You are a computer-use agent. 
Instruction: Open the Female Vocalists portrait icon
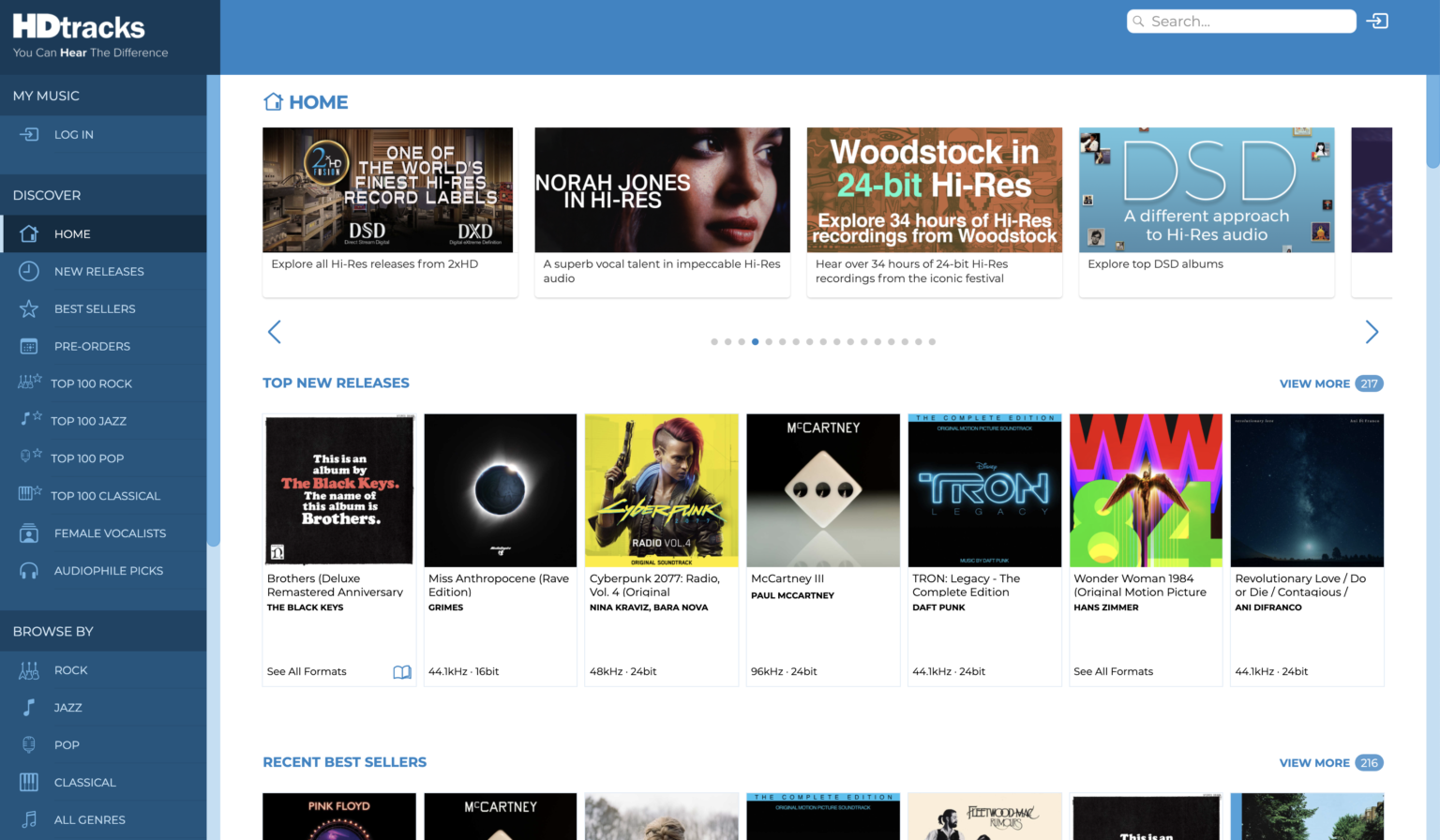pos(29,533)
